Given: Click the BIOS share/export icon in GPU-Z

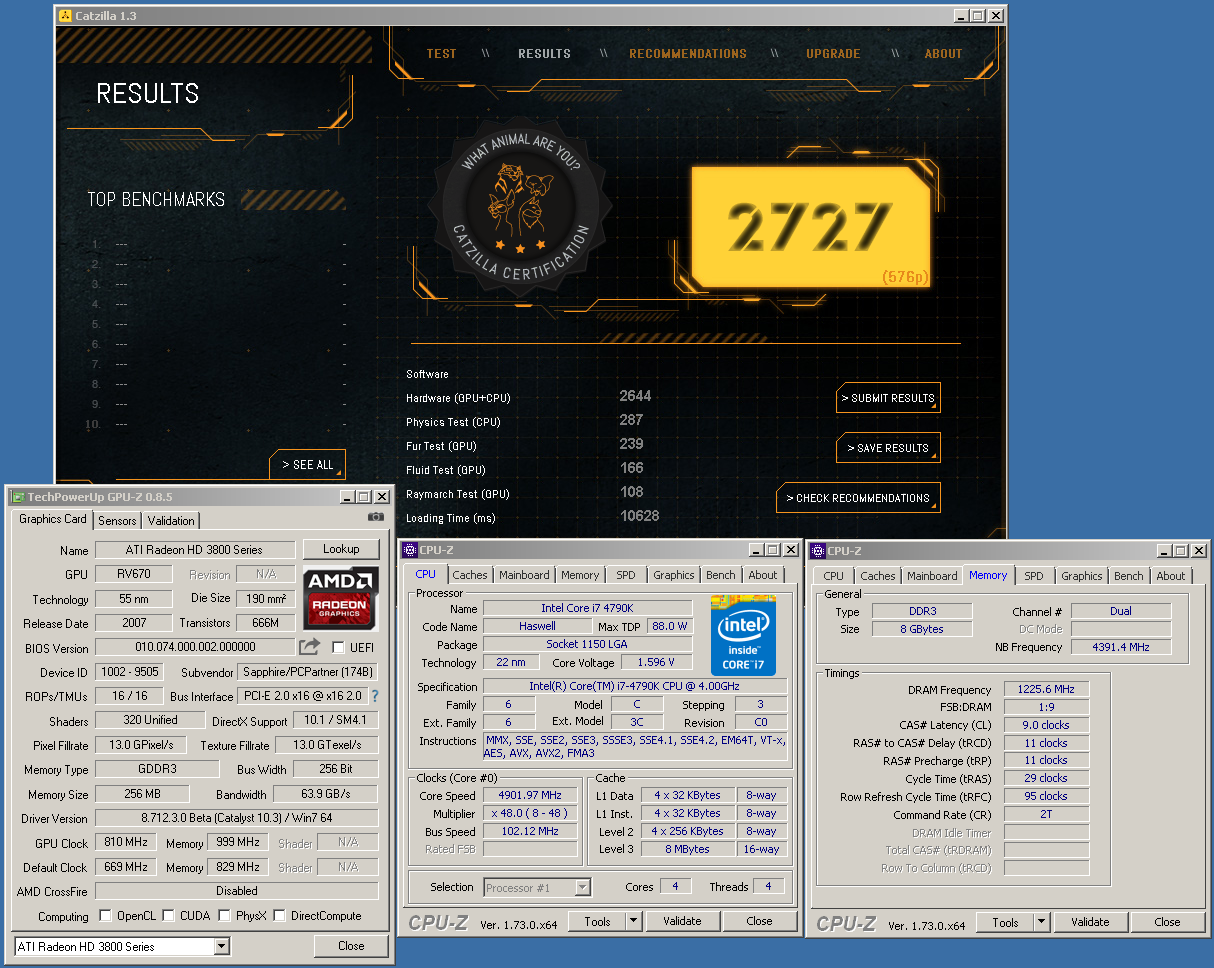Looking at the screenshot, I should pos(309,647).
